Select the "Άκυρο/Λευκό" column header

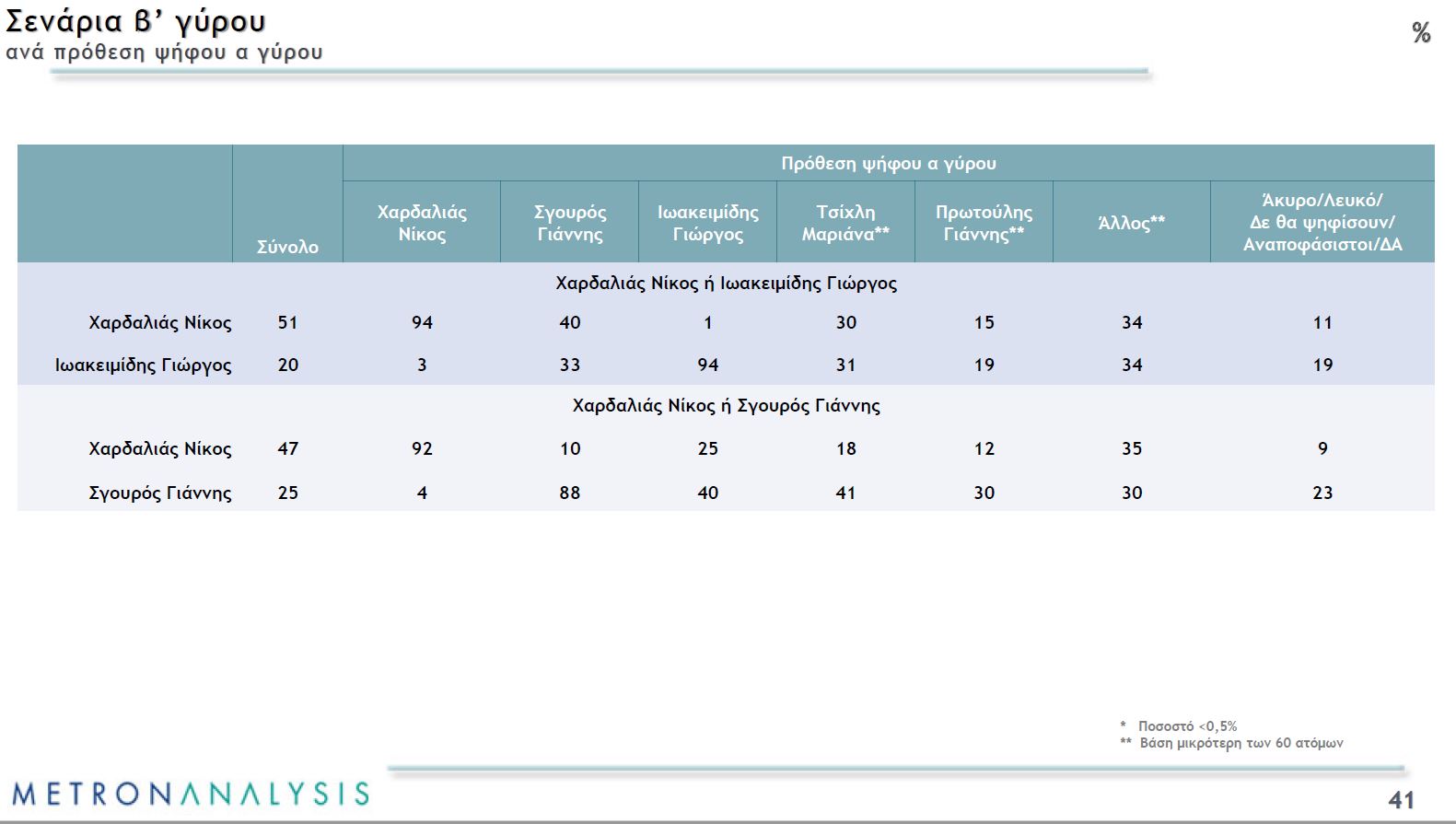pos(1322,222)
